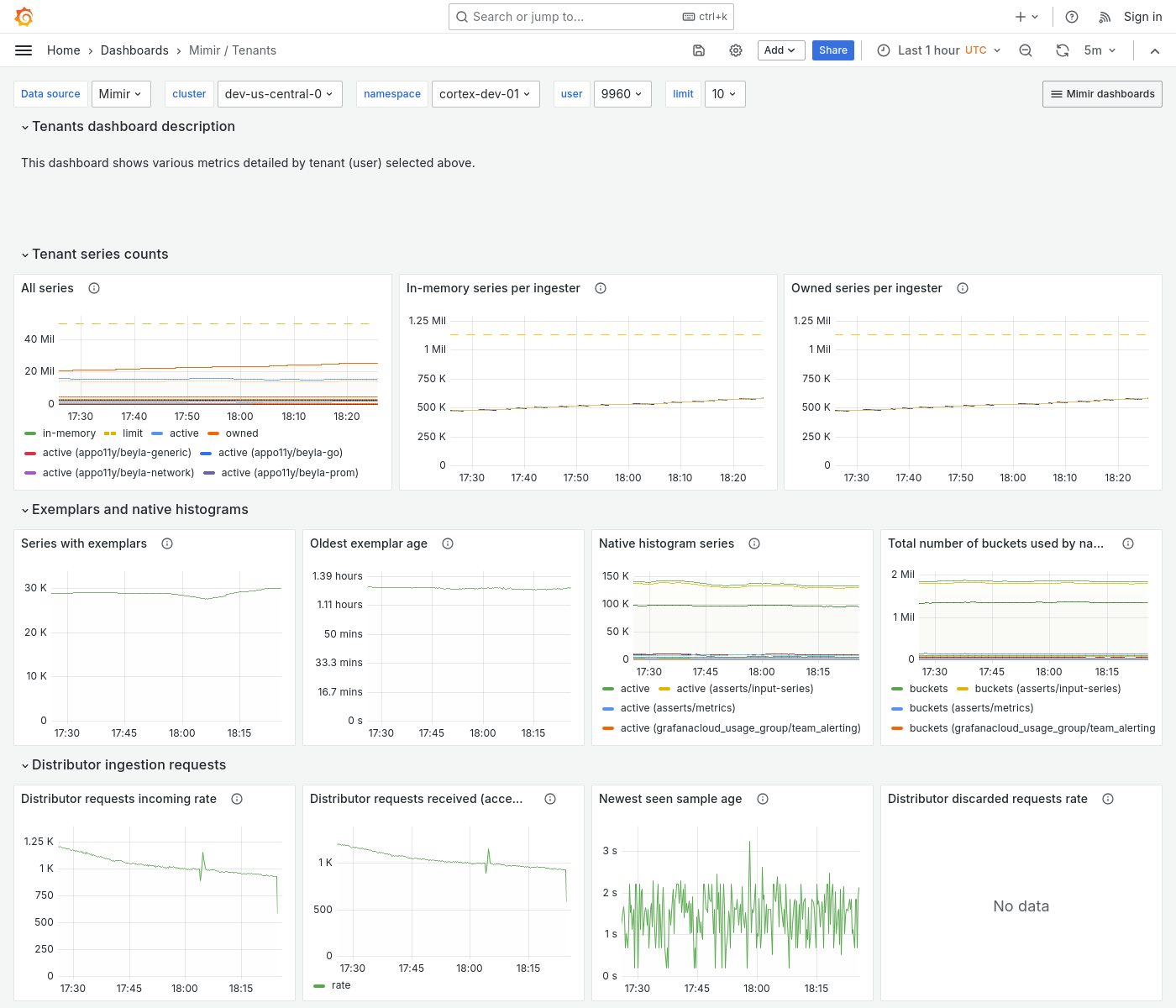Image resolution: width=1176 pixels, height=1008 pixels.
Task: Navigate to Dashboards via the breadcrumb
Action: 134,50
